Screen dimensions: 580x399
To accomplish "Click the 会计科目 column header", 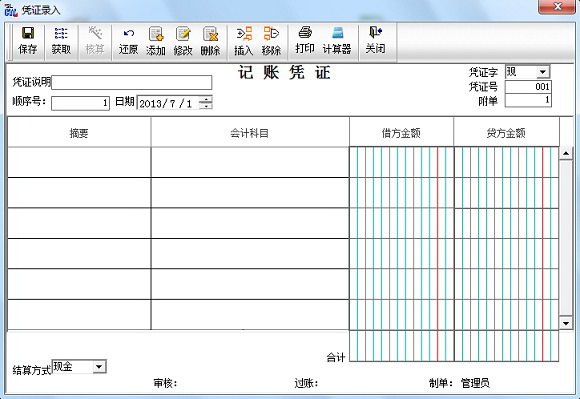I will (x=250, y=133).
